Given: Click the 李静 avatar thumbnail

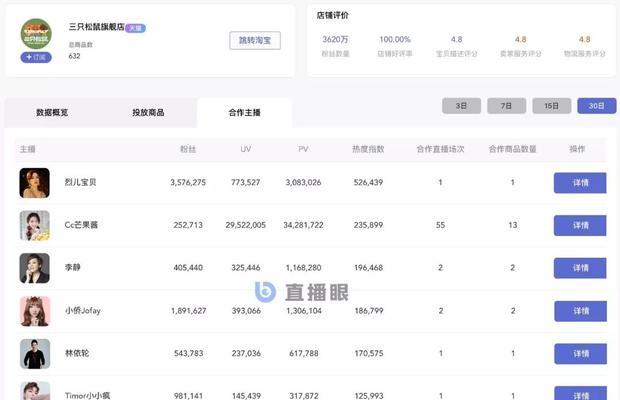Looking at the screenshot, I should click(34, 268).
